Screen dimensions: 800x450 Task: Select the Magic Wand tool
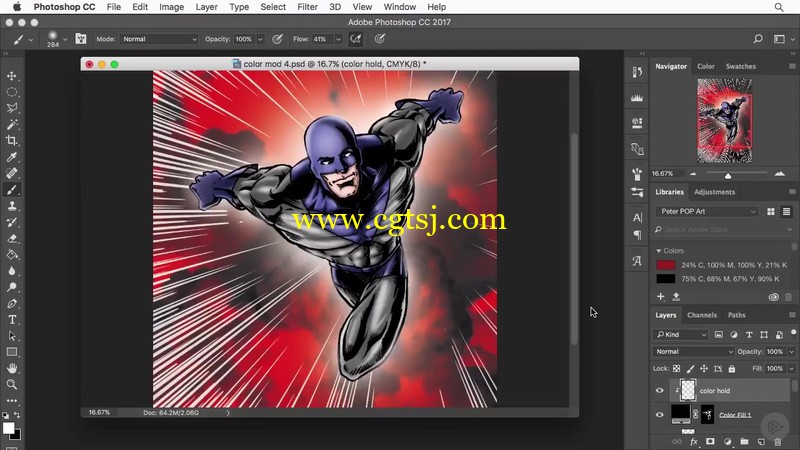click(x=12, y=124)
